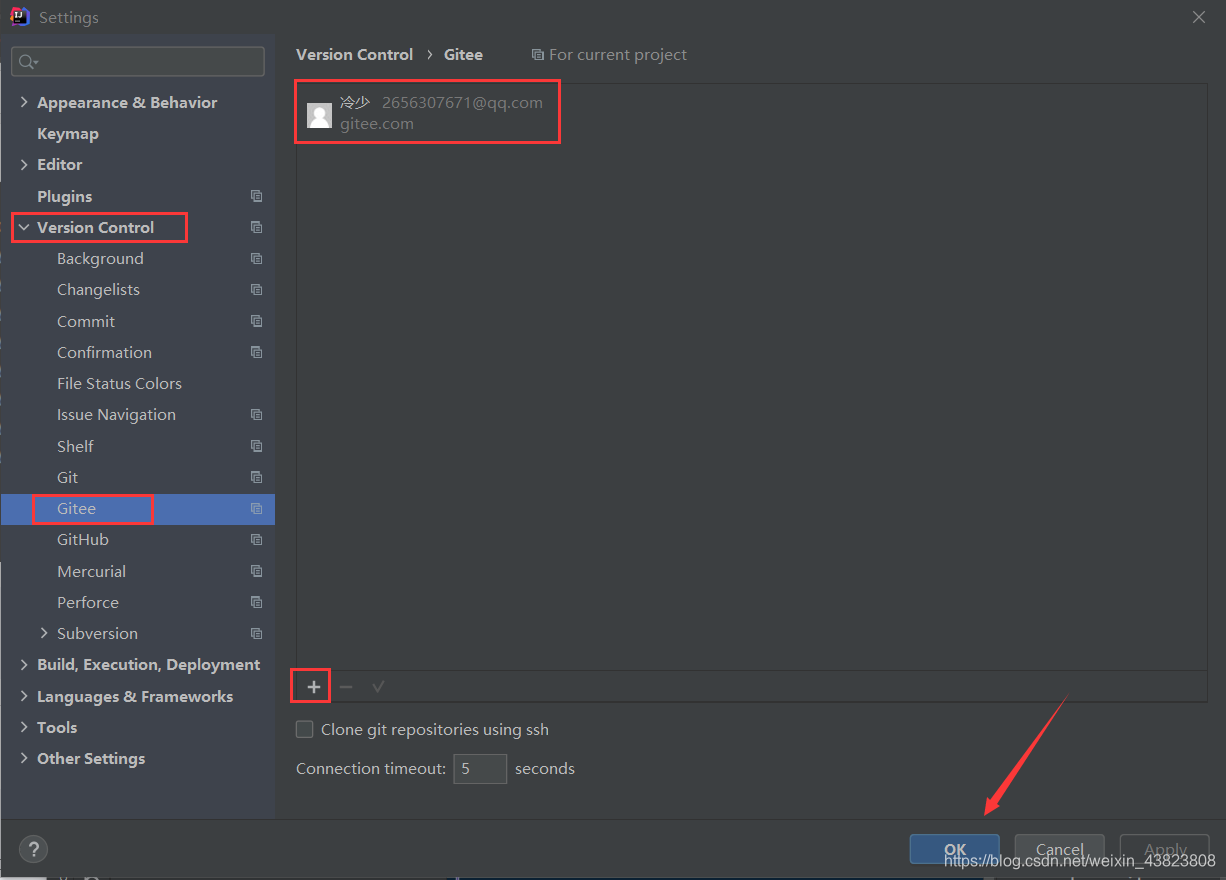Click the IntelliJ logo in title bar
Screen dimensions: 1226x880
tap(19, 17)
